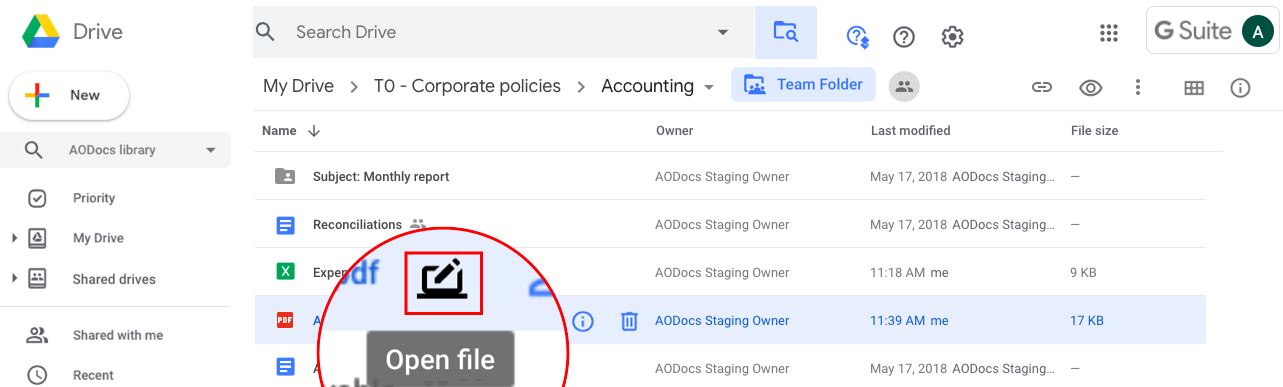Click the shared people icon next to Reconciliations
Viewport: 1283px width, 387px height.
[x=418, y=225]
